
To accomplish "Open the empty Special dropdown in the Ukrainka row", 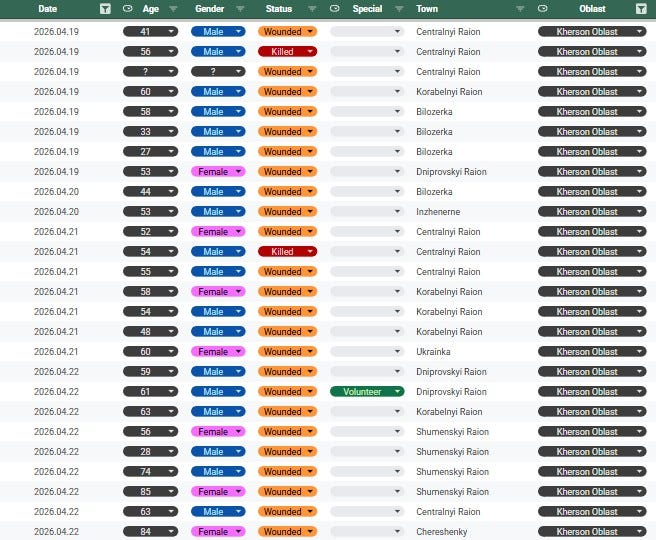I will coord(367,352).
